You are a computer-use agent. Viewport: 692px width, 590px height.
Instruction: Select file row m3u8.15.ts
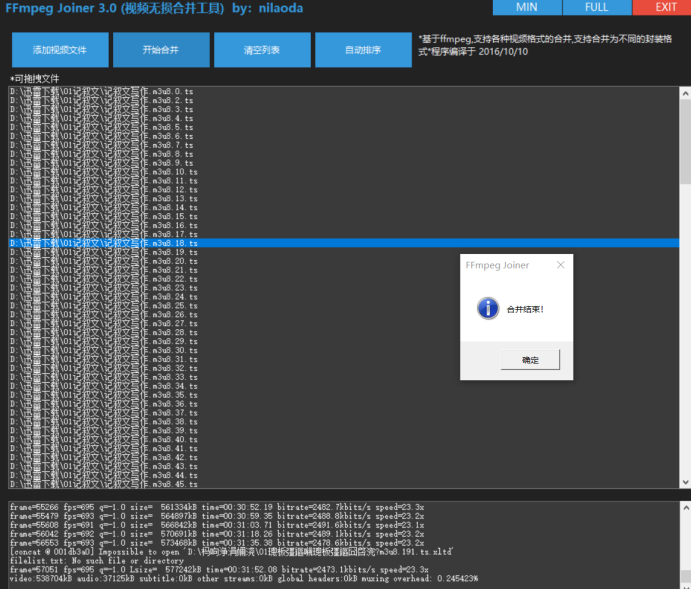tap(344, 216)
